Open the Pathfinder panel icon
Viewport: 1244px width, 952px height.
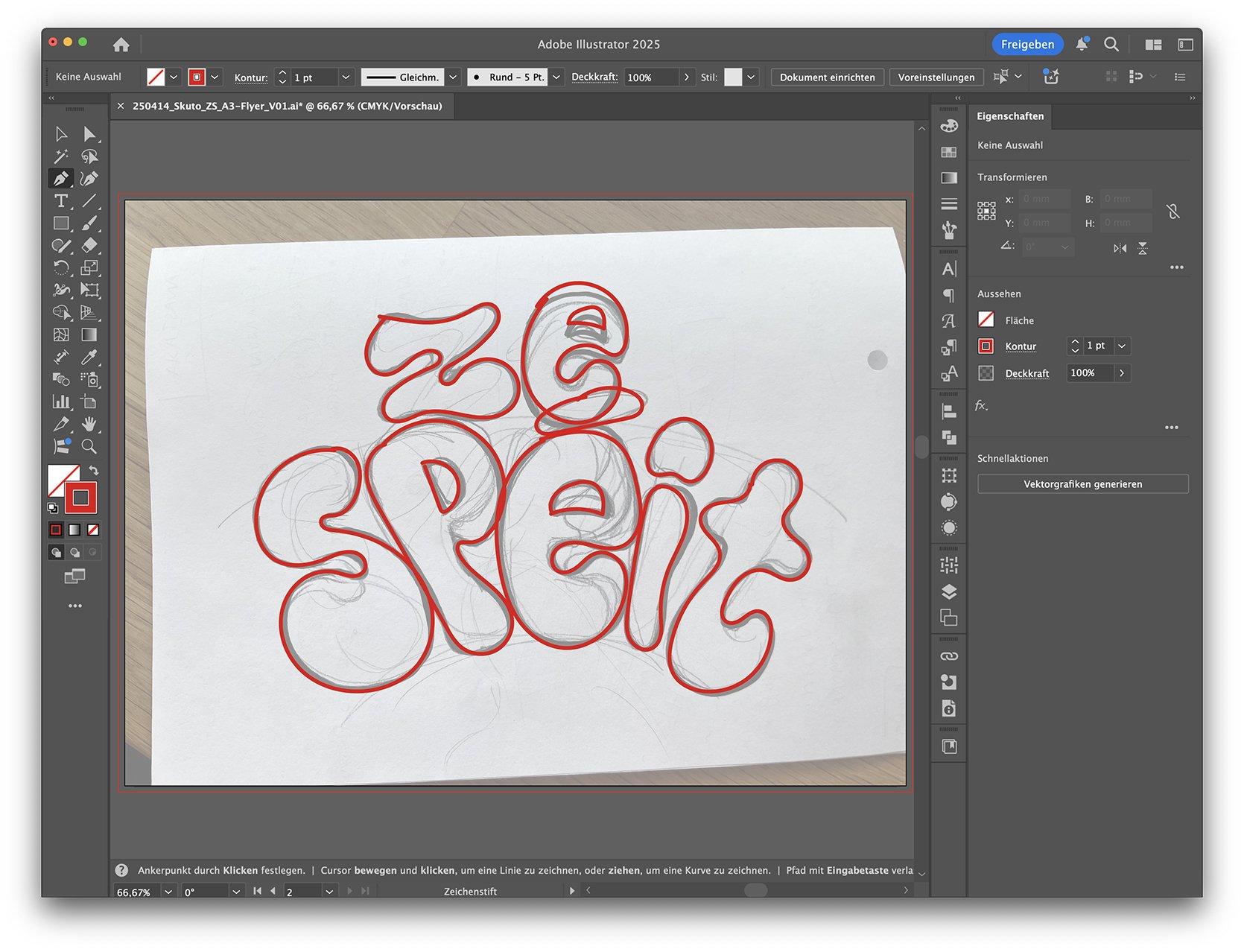click(949, 438)
